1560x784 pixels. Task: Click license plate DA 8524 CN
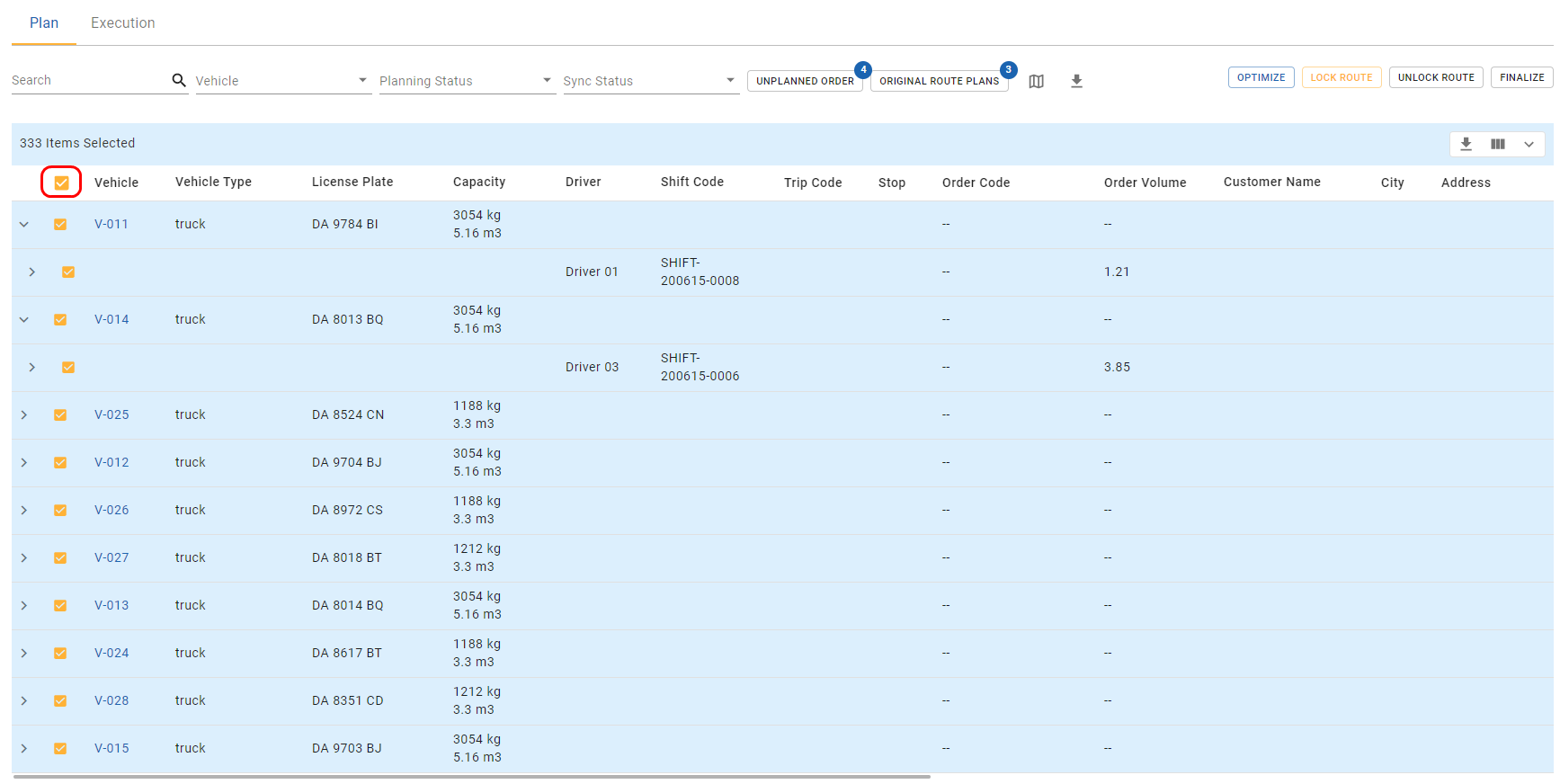[x=348, y=414]
